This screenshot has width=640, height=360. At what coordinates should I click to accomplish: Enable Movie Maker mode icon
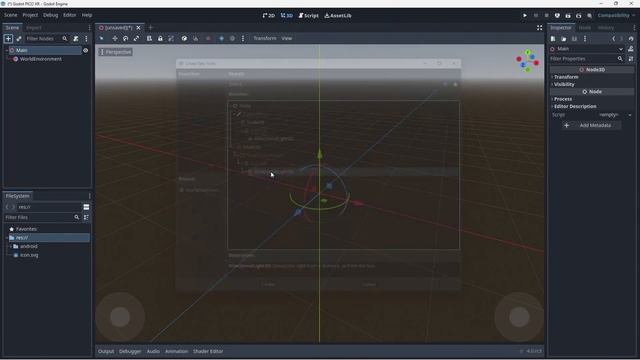589,16
